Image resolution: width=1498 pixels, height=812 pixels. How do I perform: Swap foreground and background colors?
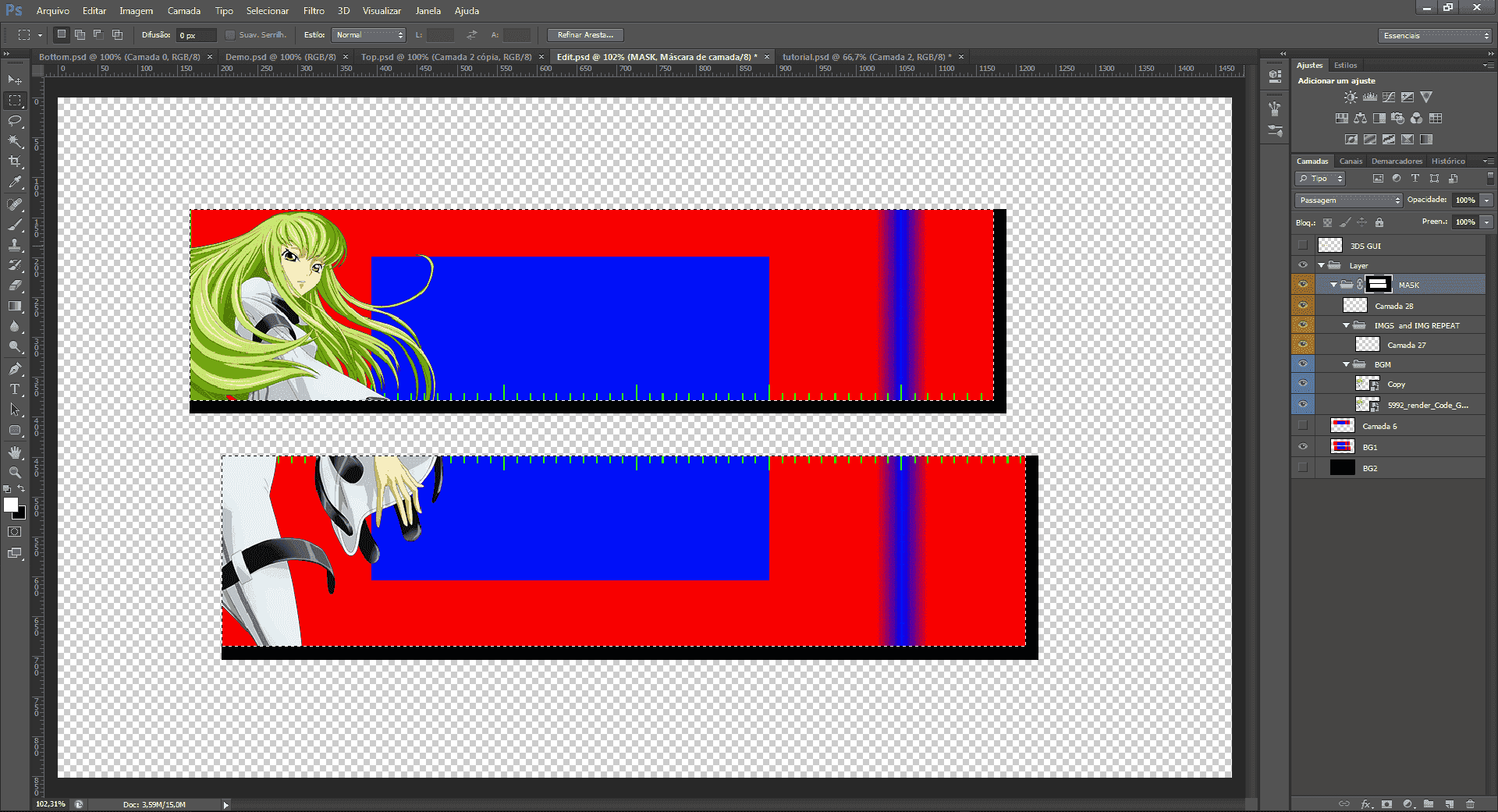[22, 489]
